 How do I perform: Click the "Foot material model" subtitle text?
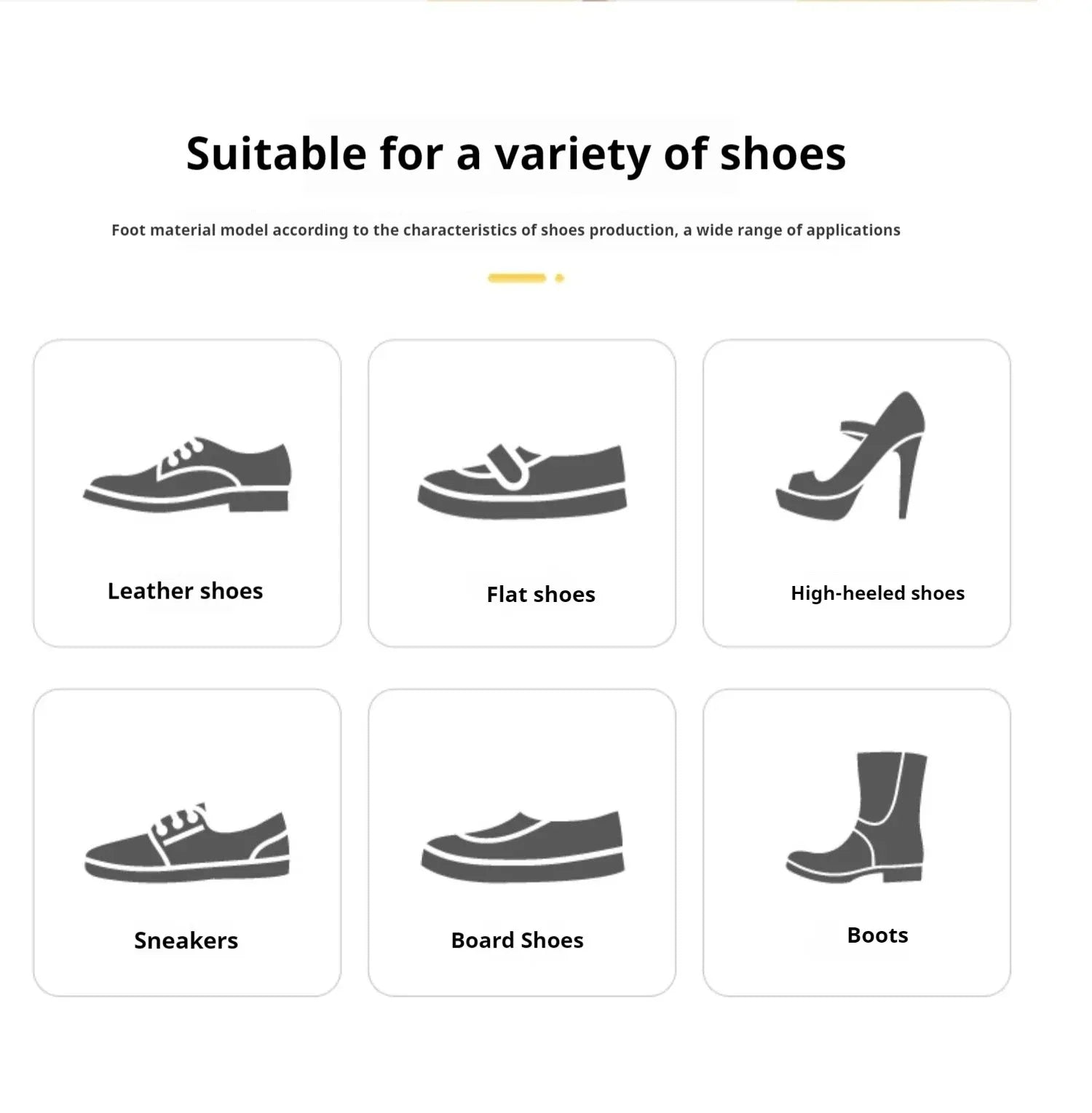pyautogui.click(x=505, y=230)
